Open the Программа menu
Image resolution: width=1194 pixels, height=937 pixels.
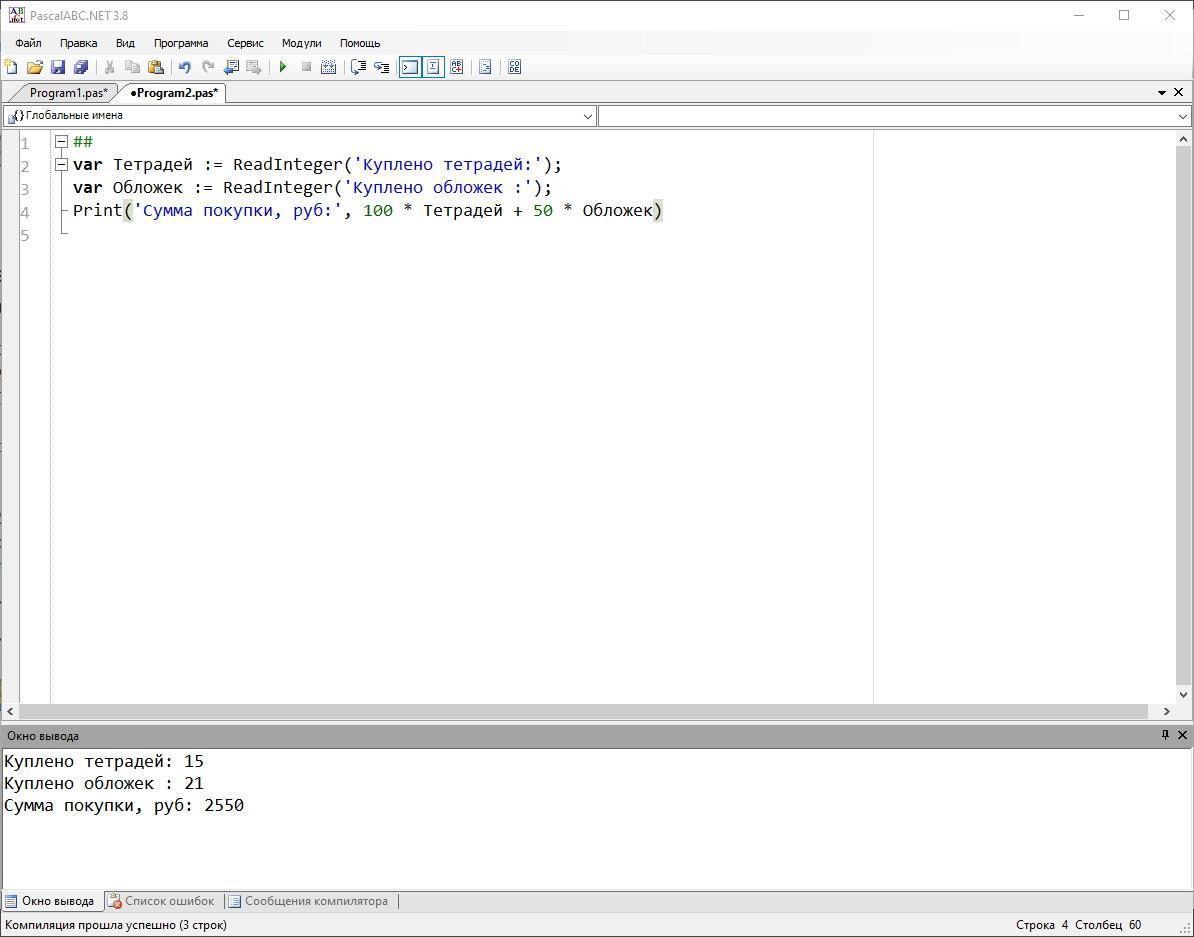click(181, 43)
